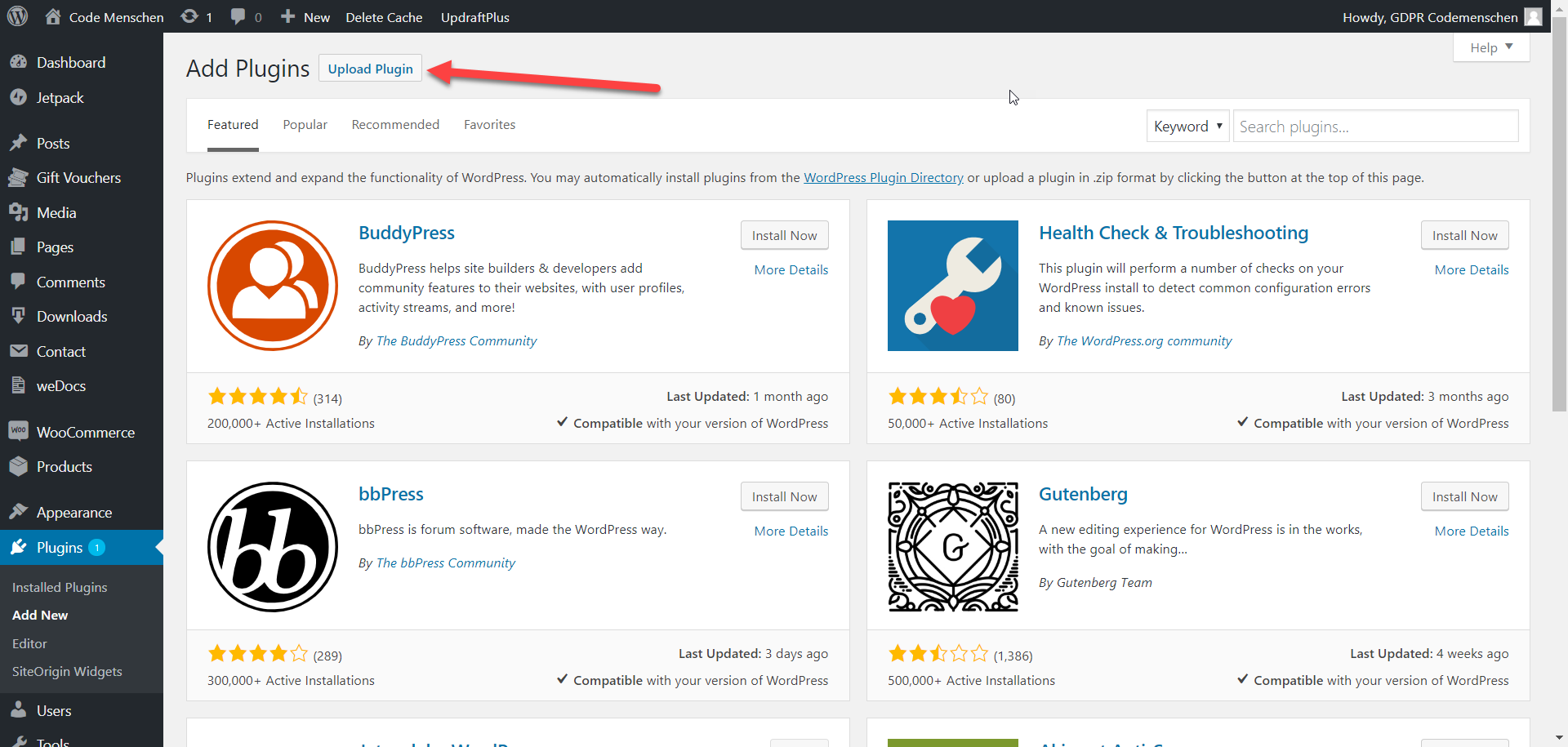1568x747 pixels.
Task: Open the comments bubble icon in admin bar
Action: click(238, 16)
